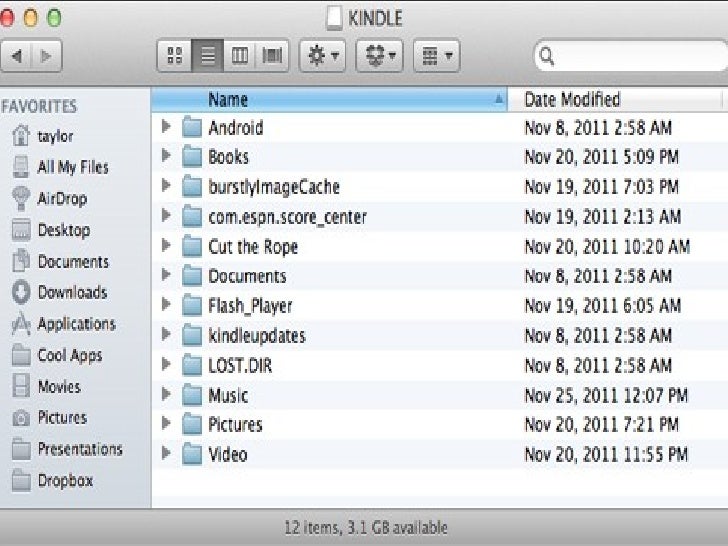Click the green zoom window button
This screenshot has height=546, width=728.
pyautogui.click(x=54, y=18)
